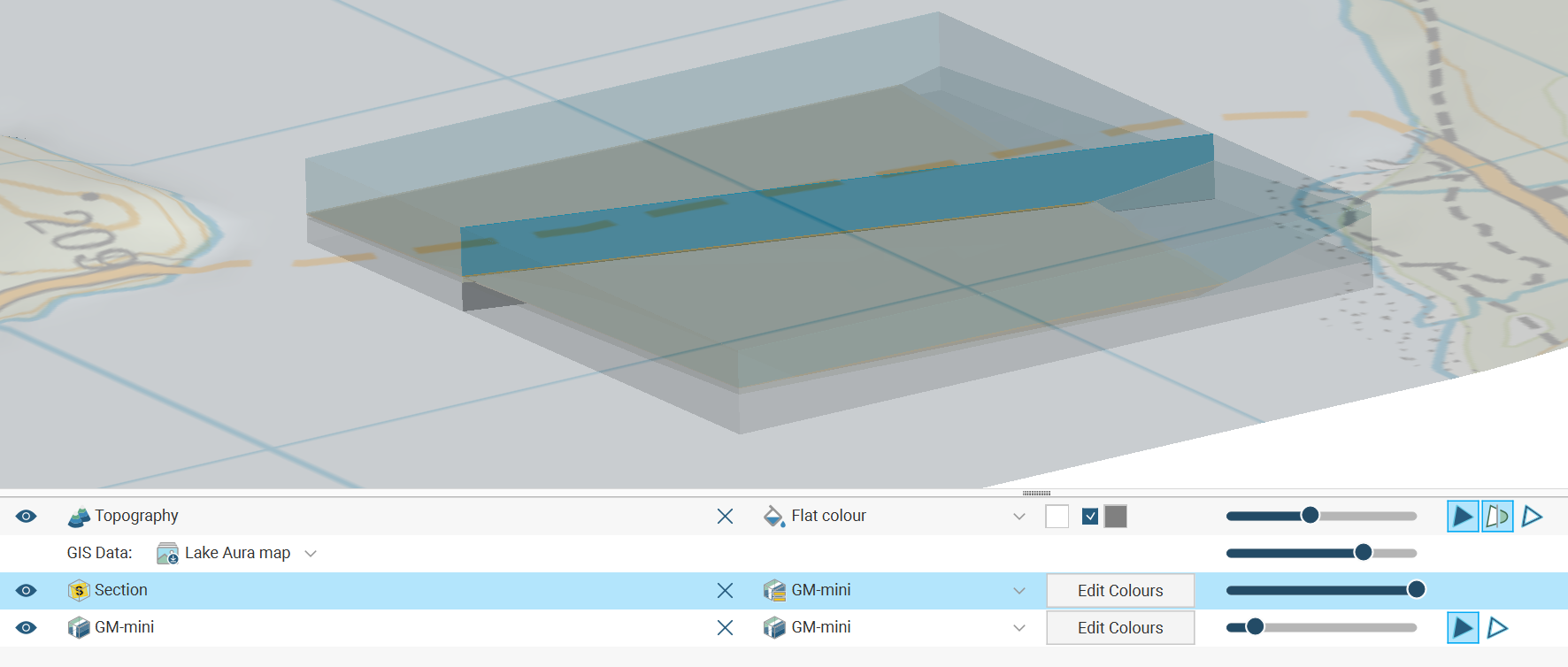The image size is (1568, 667).
Task: Open the Section row GM-mini colouring dropdown
Action: pos(1019,591)
